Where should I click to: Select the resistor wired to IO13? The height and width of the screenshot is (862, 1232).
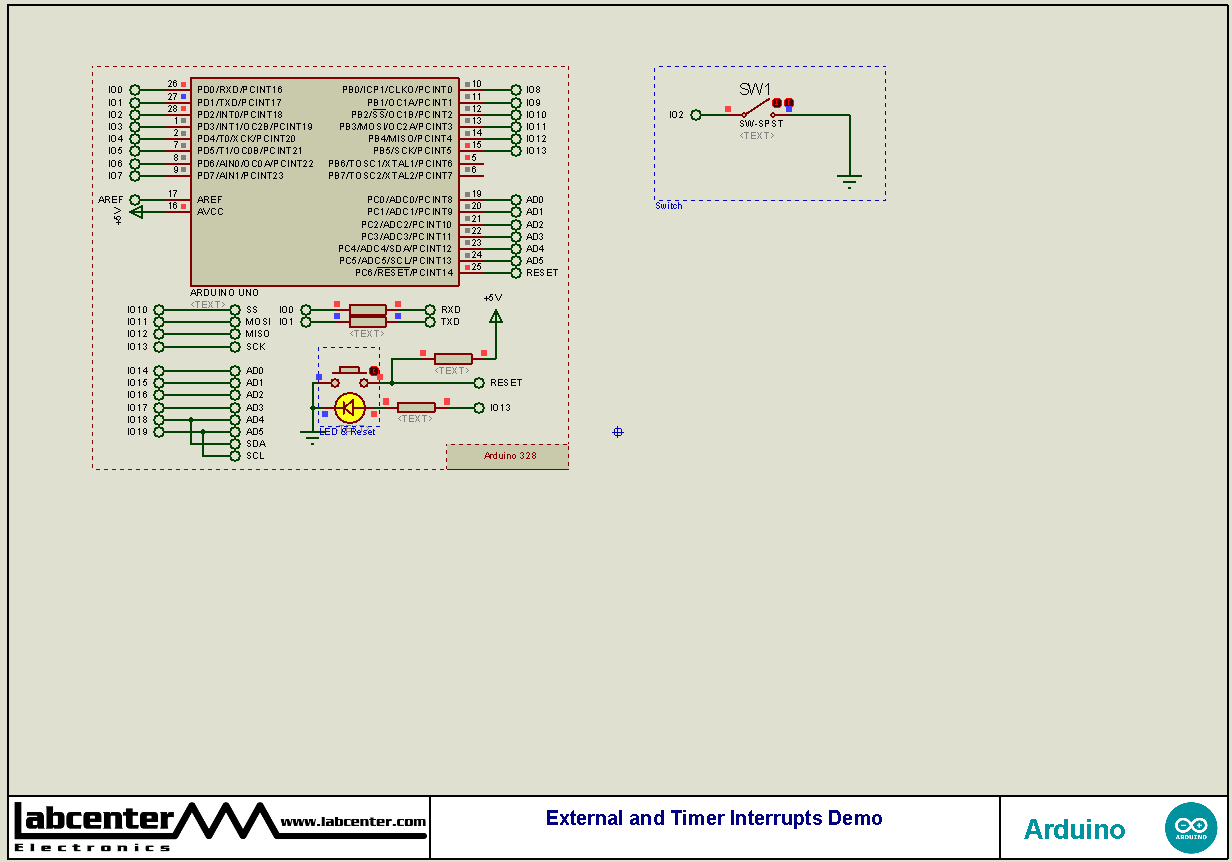(x=415, y=407)
